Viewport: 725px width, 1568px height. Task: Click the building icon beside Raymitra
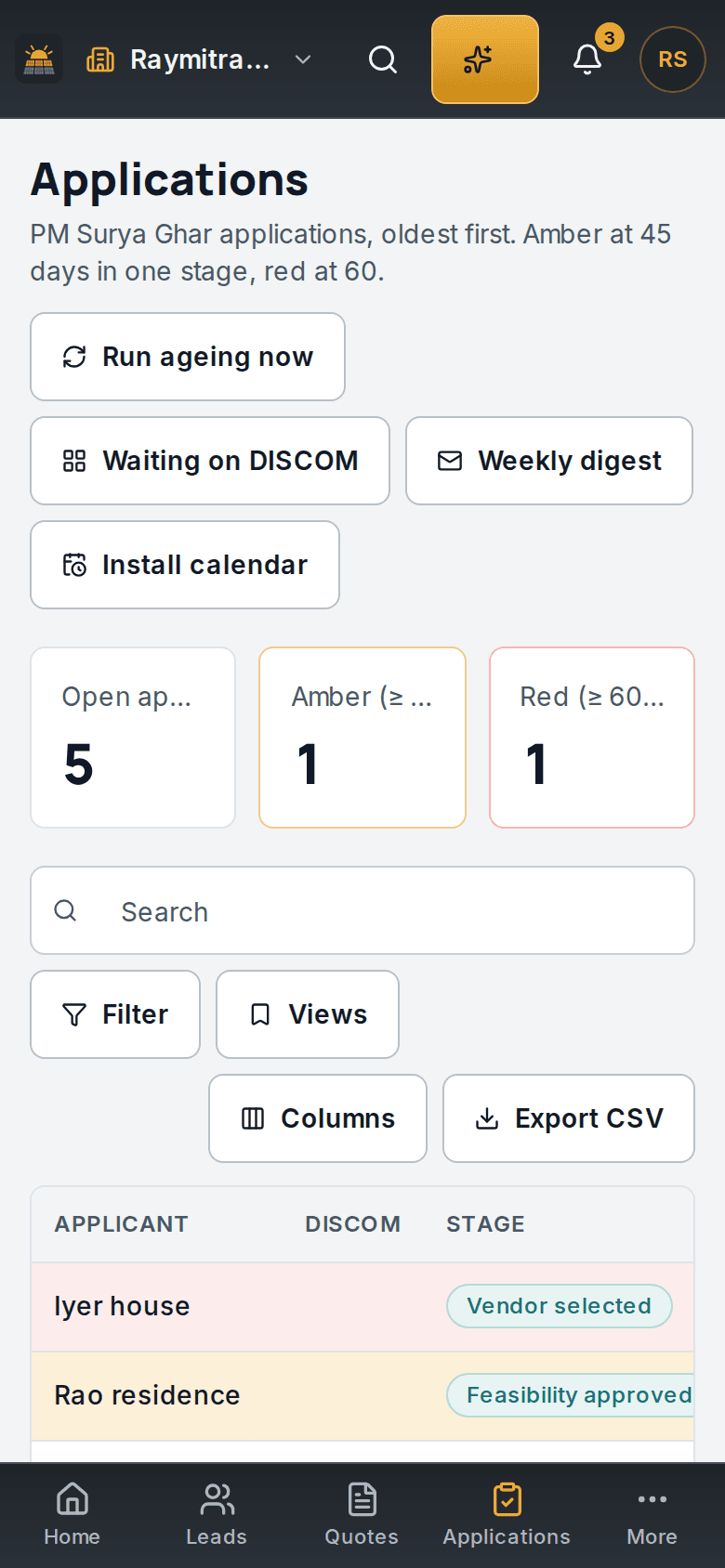100,59
